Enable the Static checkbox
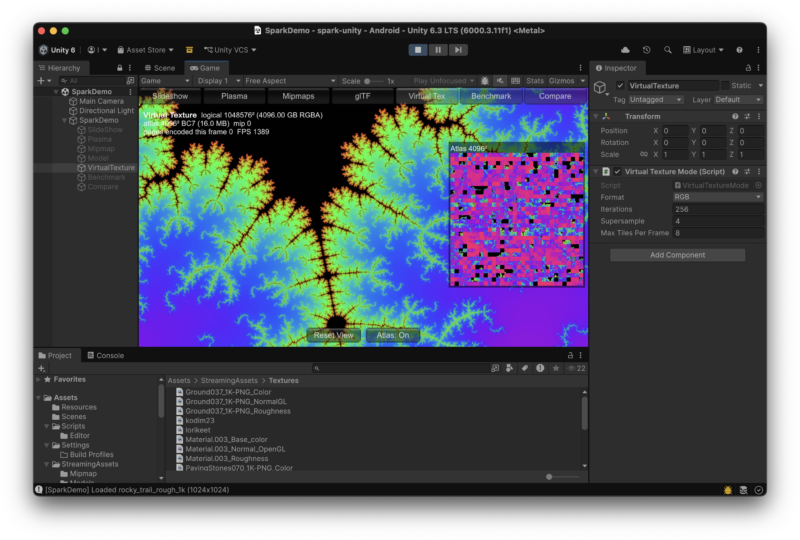Screen dimensions: 800x540 (725, 86)
